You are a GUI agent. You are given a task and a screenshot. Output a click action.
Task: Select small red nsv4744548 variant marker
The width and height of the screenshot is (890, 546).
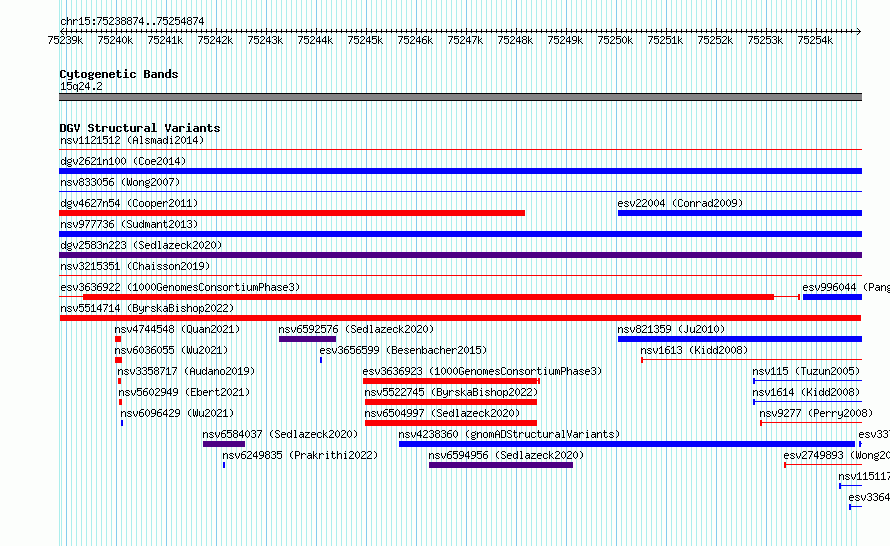118,339
